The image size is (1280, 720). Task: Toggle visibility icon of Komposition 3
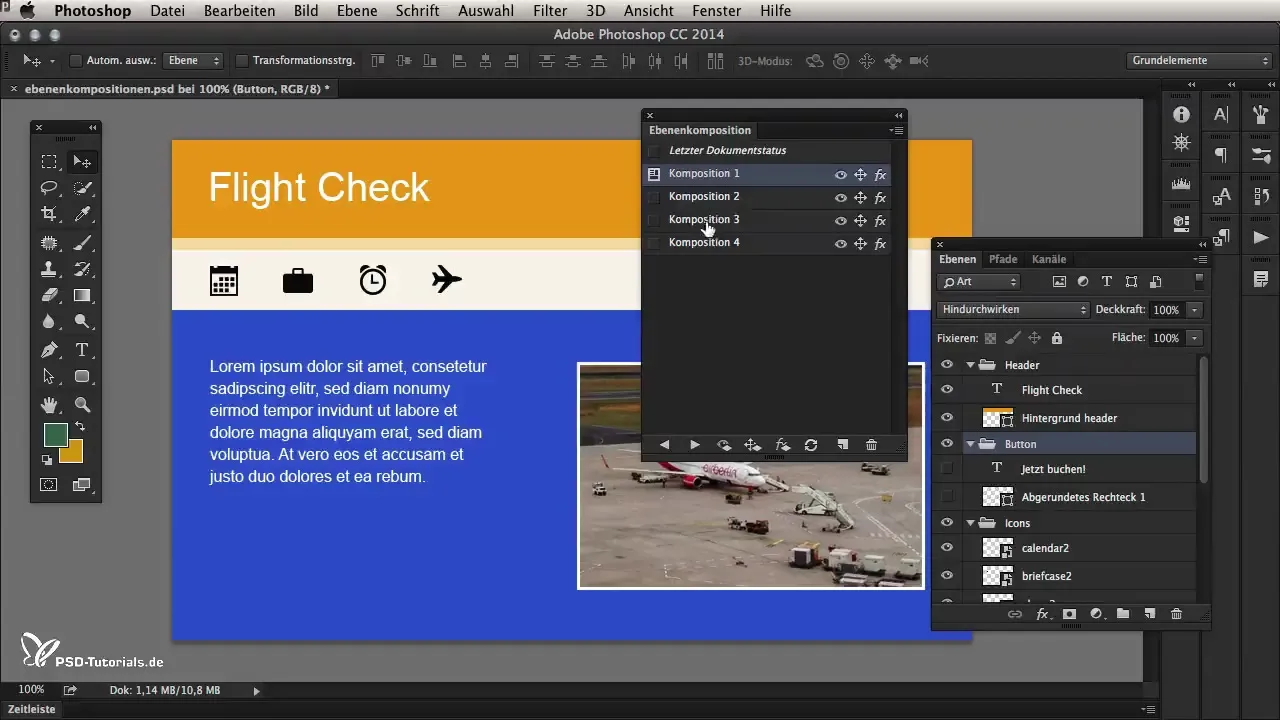pyautogui.click(x=841, y=221)
